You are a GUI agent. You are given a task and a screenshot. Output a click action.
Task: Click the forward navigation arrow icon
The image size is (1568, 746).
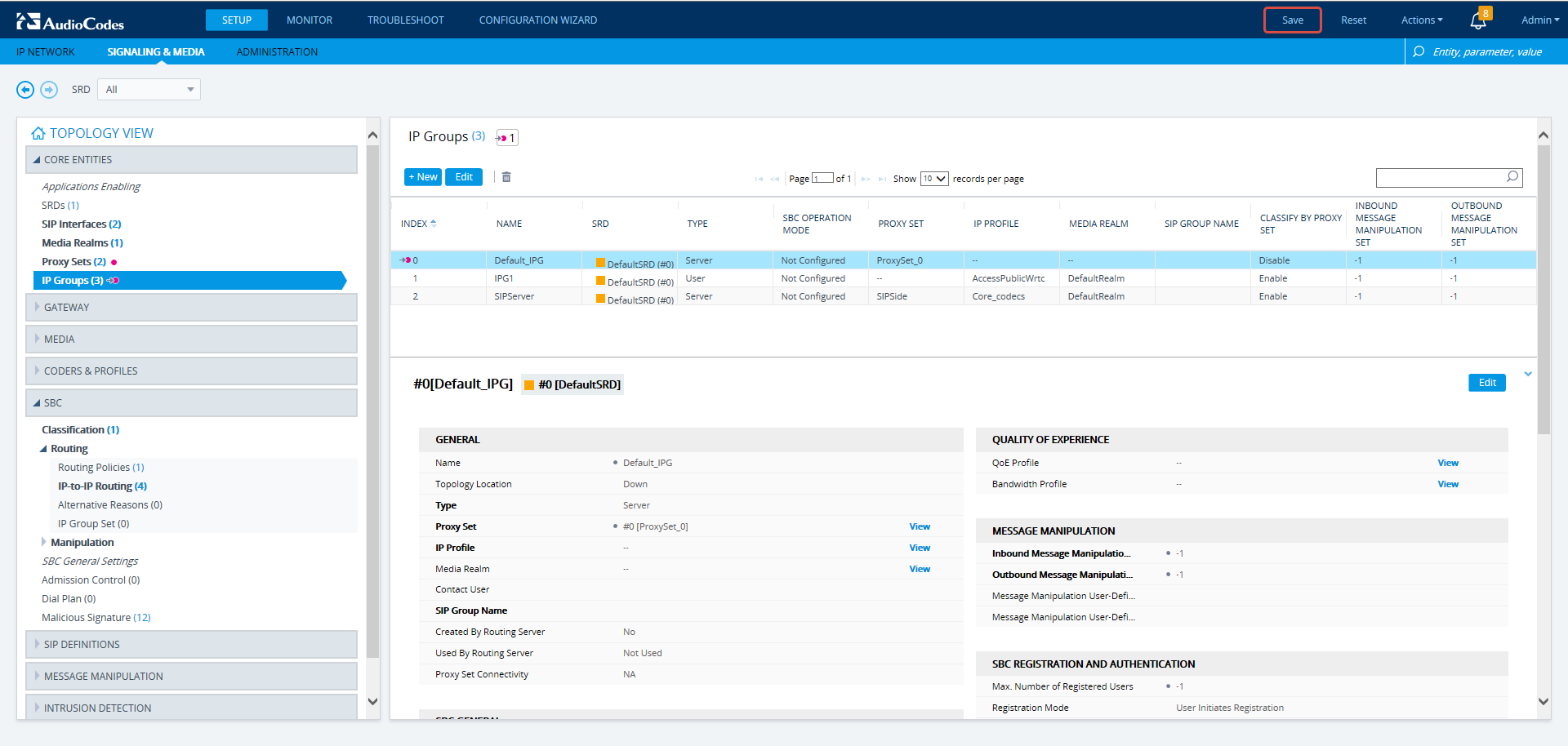pyautogui.click(x=49, y=90)
